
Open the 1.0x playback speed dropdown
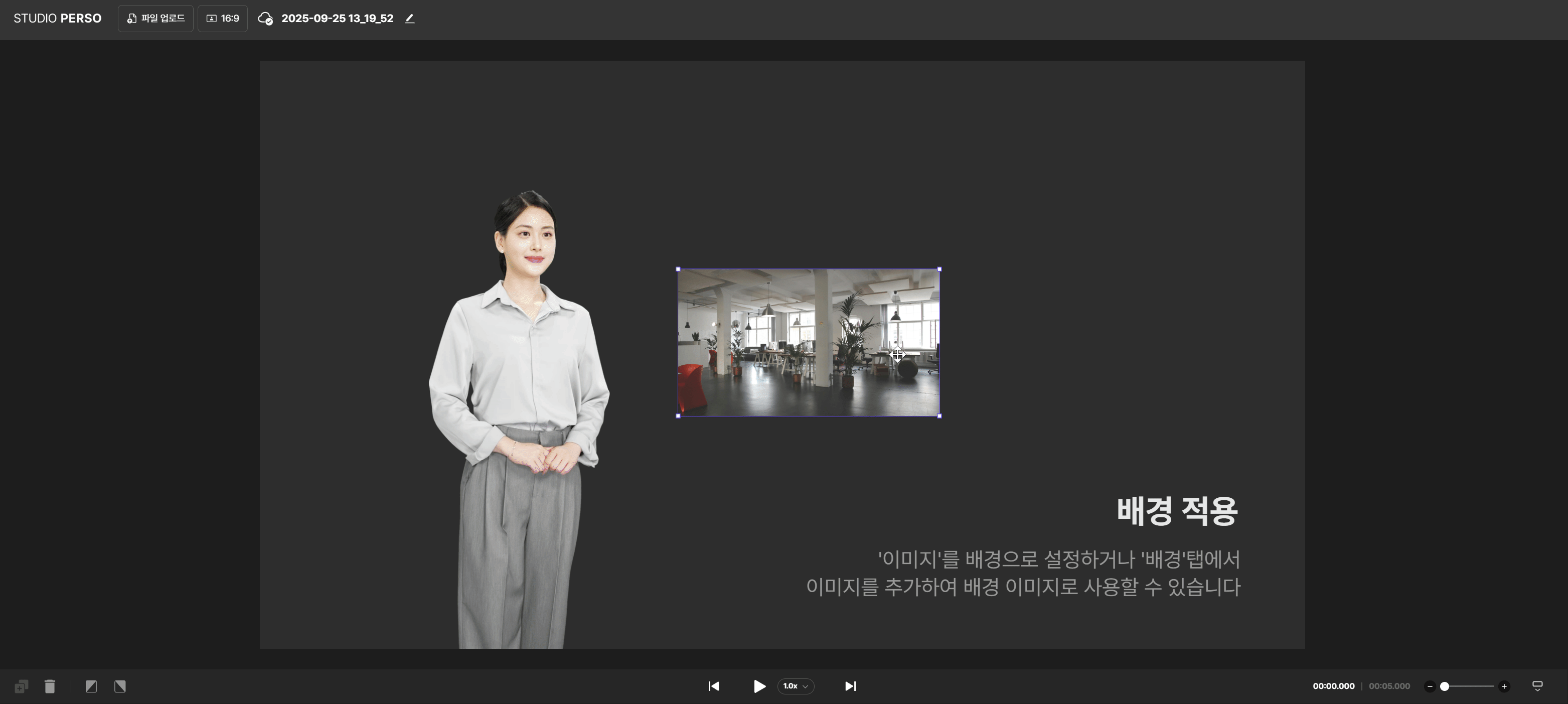[795, 686]
